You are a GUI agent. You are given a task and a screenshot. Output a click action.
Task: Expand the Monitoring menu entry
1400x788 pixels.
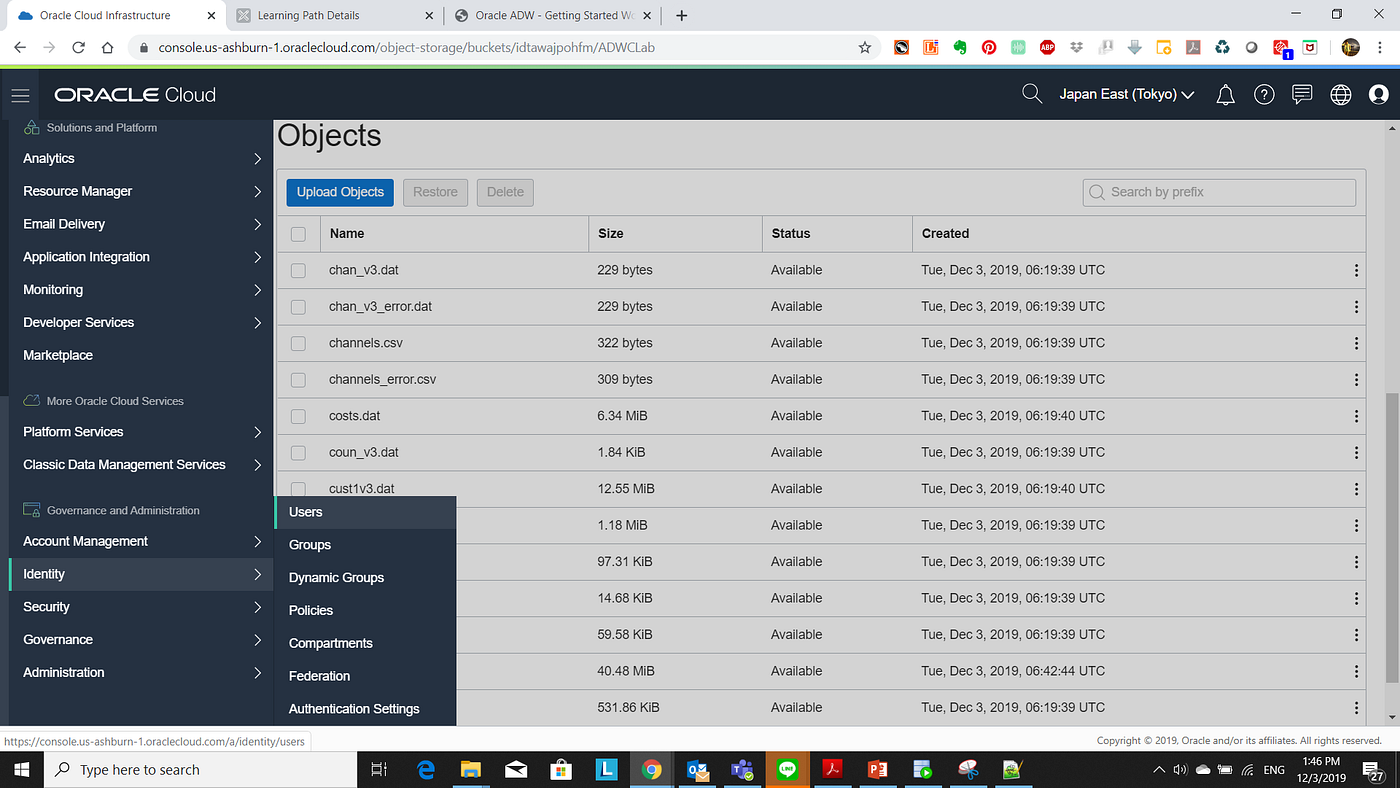[141, 290]
